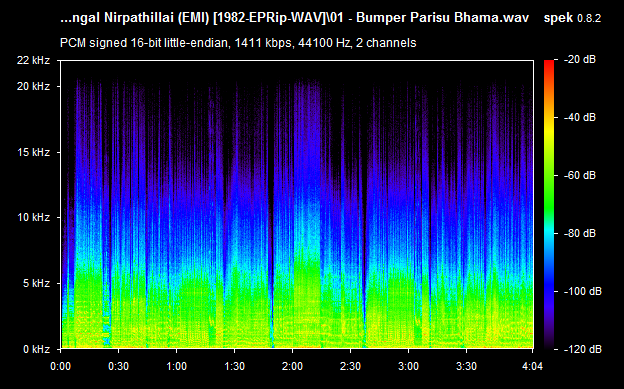Click the 10 kHz frequency axis label
Screen dimensions: 624x389
[x=33, y=217]
